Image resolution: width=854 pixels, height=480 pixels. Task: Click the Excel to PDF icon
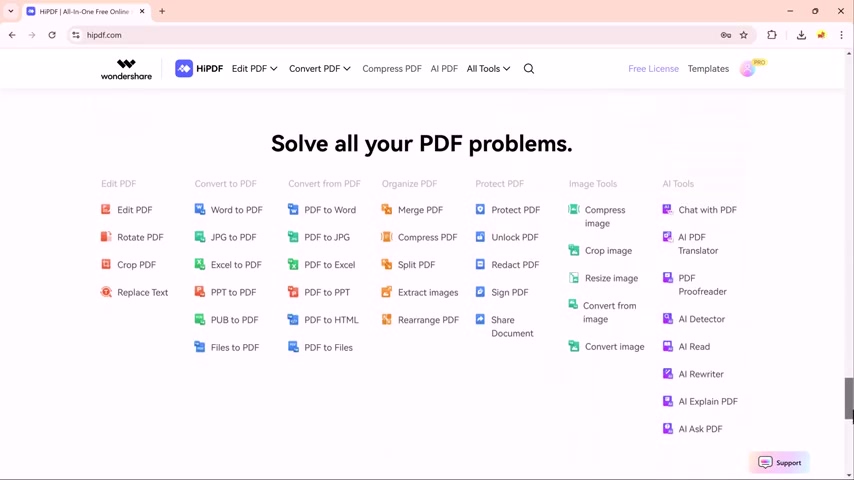(x=199, y=264)
